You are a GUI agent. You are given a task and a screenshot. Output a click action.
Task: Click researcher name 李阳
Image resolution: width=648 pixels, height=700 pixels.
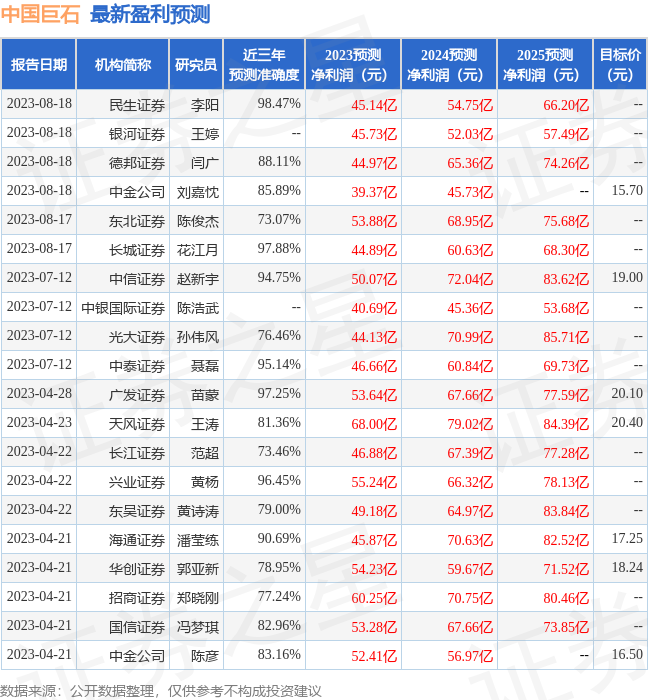[x=205, y=105]
